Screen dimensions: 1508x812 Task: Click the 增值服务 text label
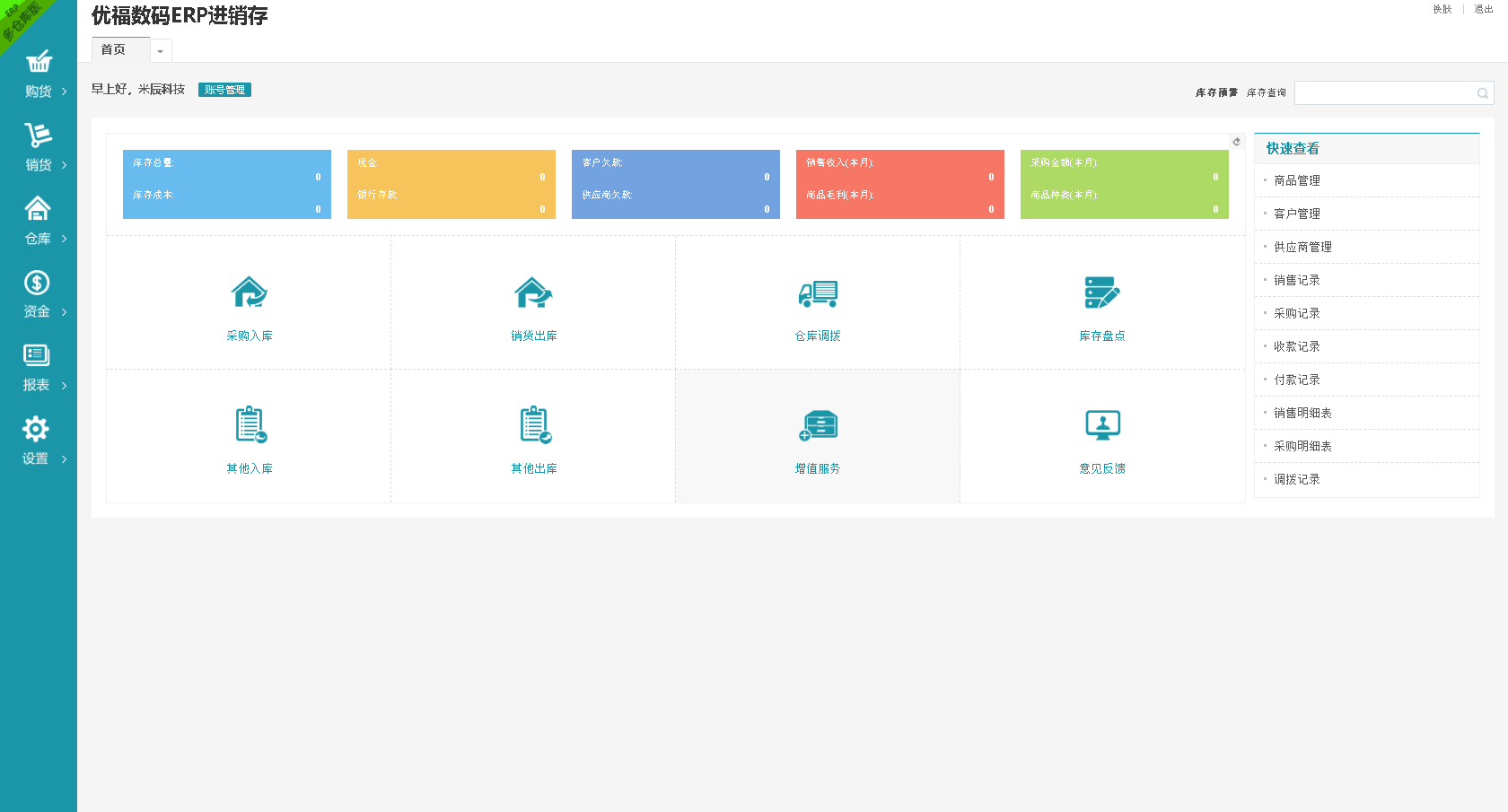click(x=818, y=468)
